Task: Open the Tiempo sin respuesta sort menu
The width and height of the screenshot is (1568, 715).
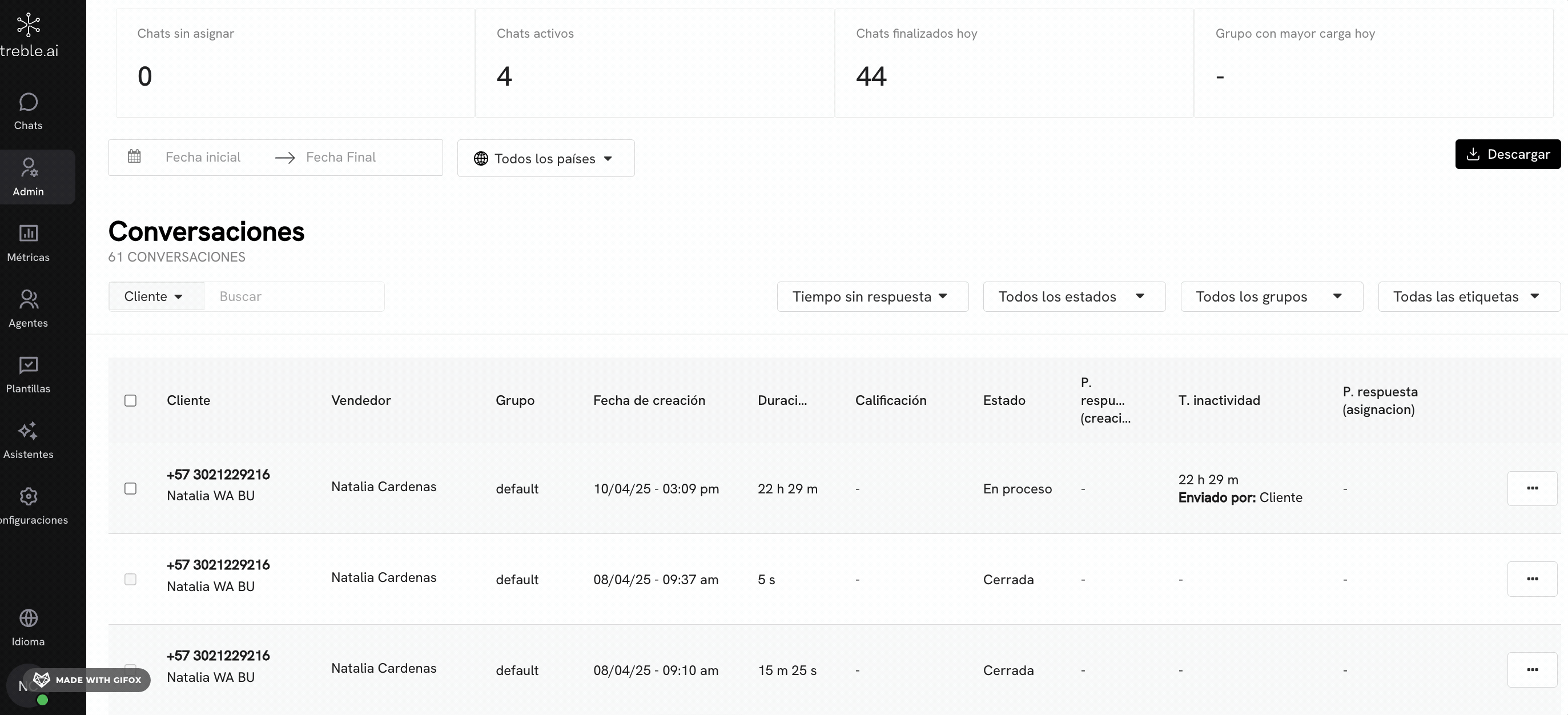Action: click(x=872, y=296)
